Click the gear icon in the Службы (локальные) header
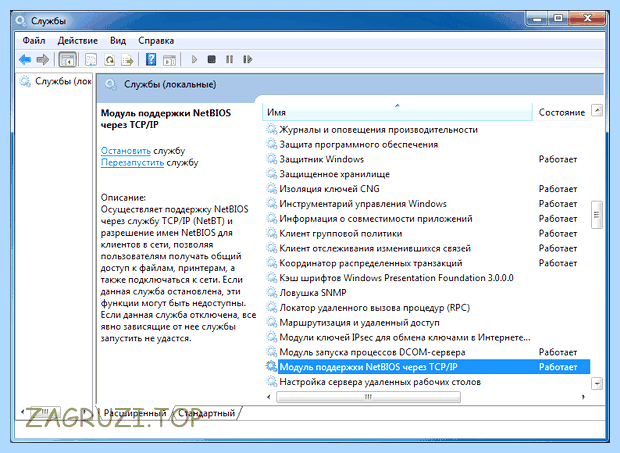This screenshot has height=453, width=620. point(111,85)
